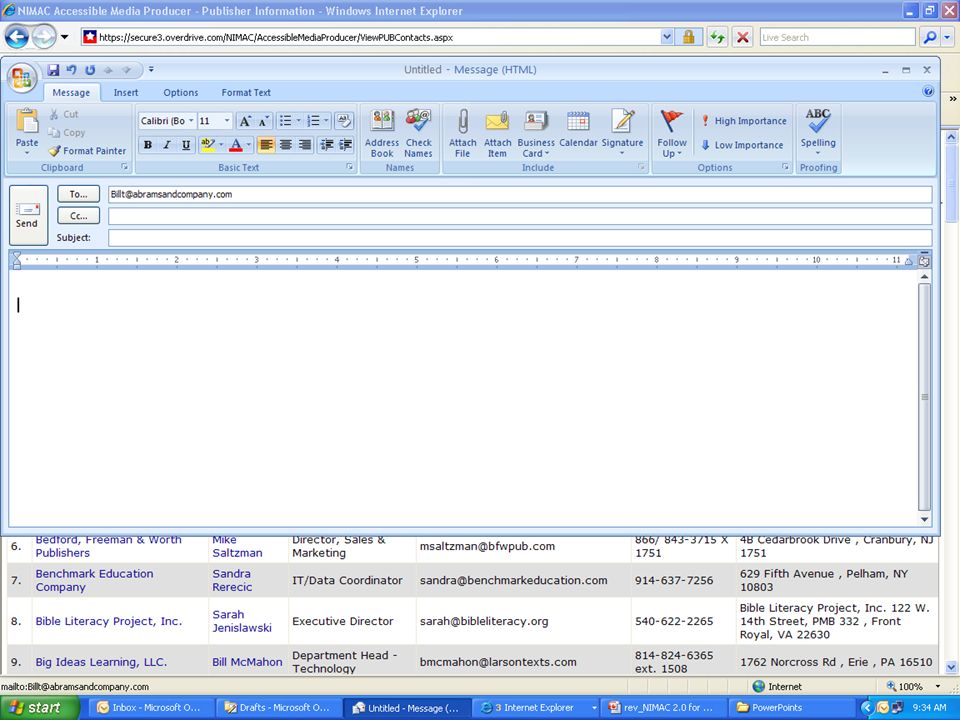The width and height of the screenshot is (960, 720).
Task: Click the Cc... button
Action: (x=78, y=216)
